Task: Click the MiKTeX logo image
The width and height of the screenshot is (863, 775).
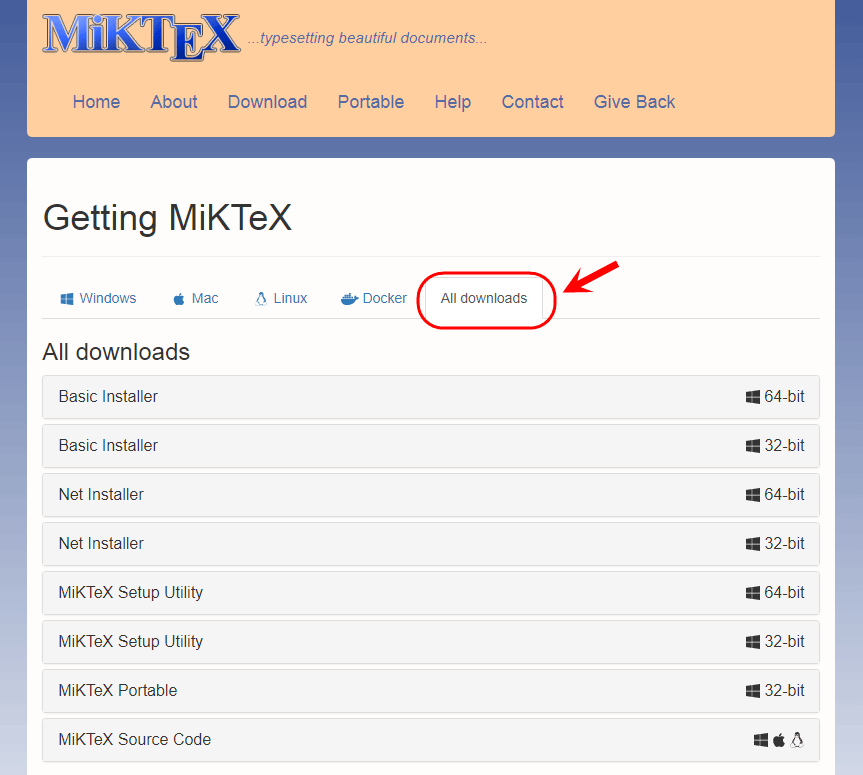Action: (141, 36)
